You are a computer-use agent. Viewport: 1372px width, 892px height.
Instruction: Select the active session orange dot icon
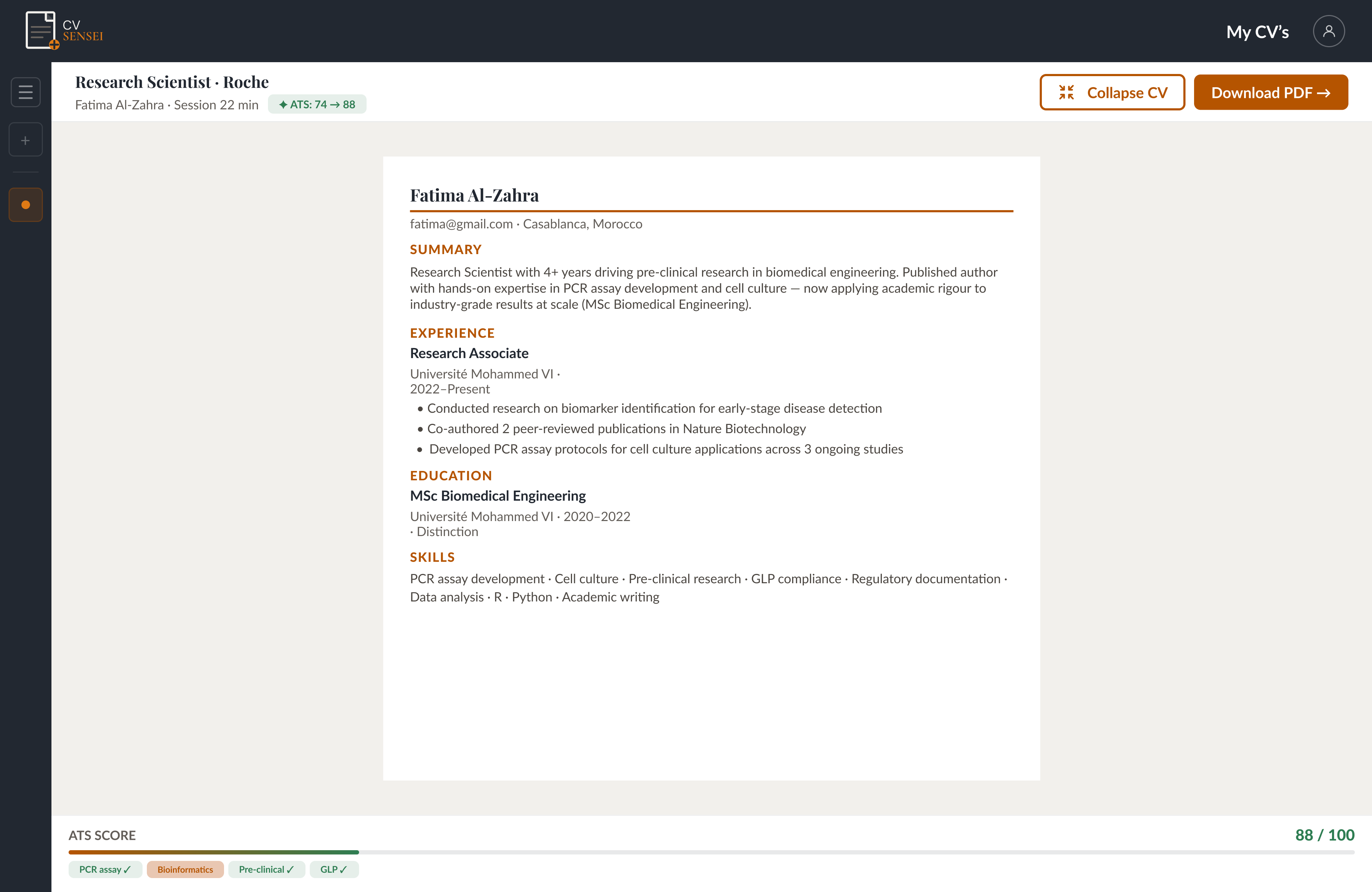(x=25, y=204)
